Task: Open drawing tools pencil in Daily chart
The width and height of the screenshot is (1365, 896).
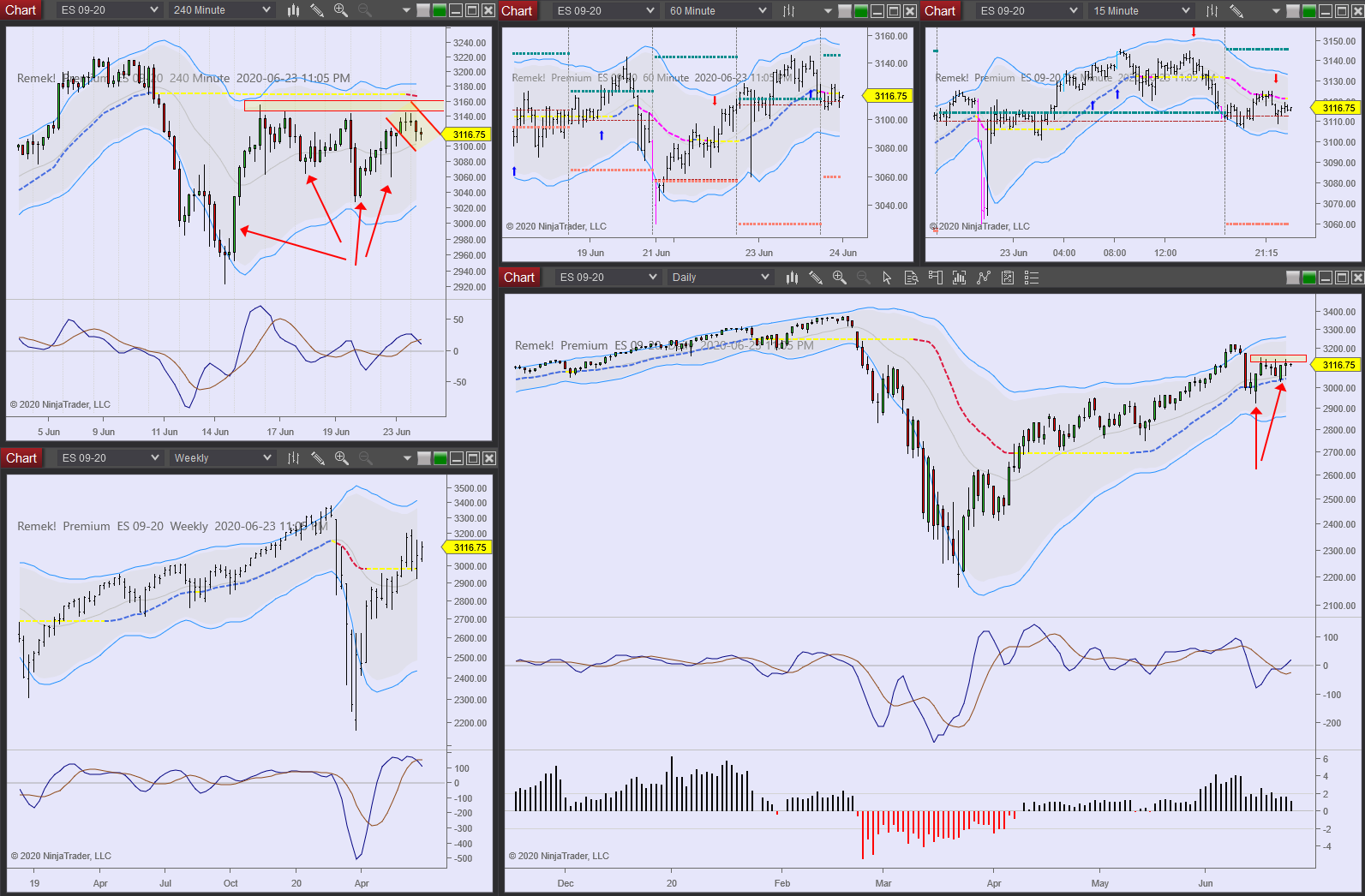Action: [816, 278]
